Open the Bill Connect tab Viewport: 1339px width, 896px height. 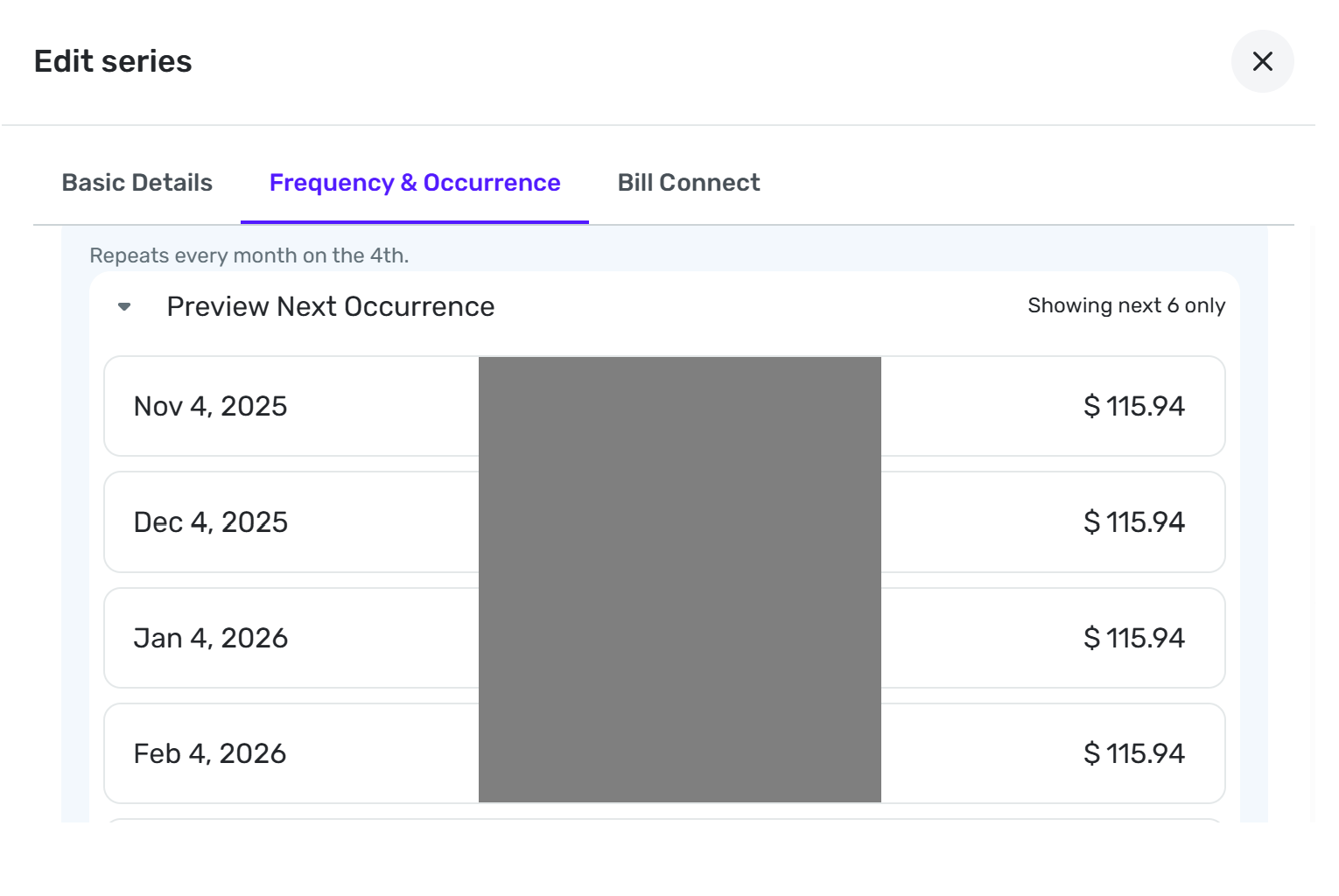pyautogui.click(x=689, y=183)
